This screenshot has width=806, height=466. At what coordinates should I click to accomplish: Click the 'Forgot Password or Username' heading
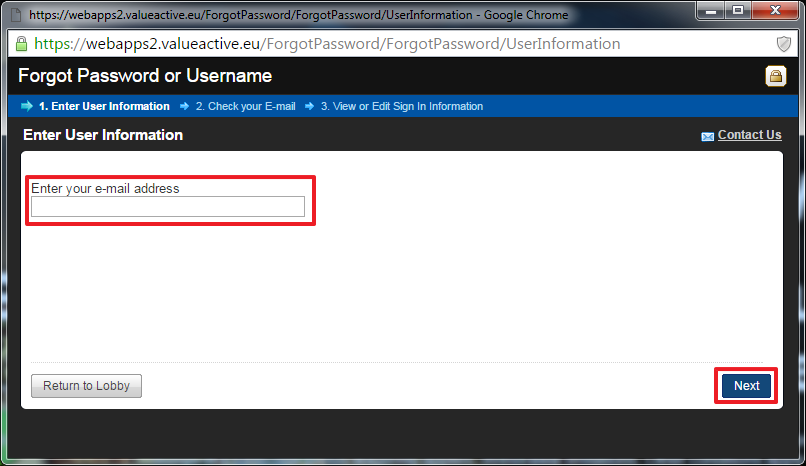click(145, 76)
